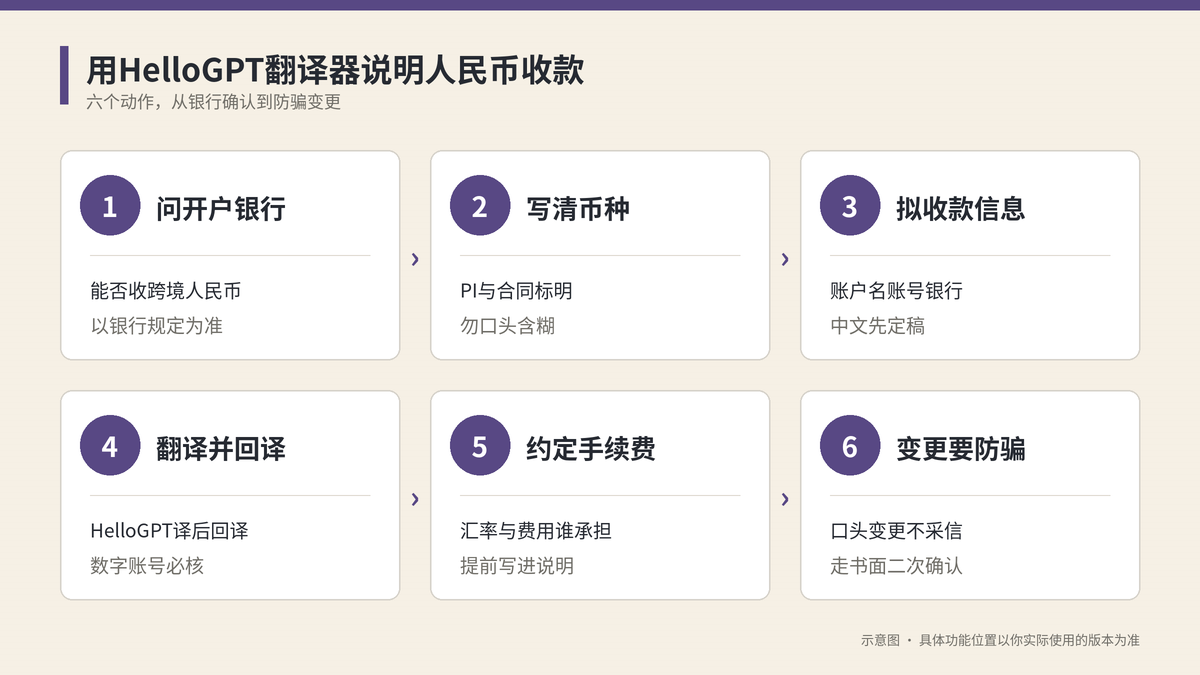Click the heading '翻译并回译'
Image resolution: width=1200 pixels, height=675 pixels.
point(221,448)
